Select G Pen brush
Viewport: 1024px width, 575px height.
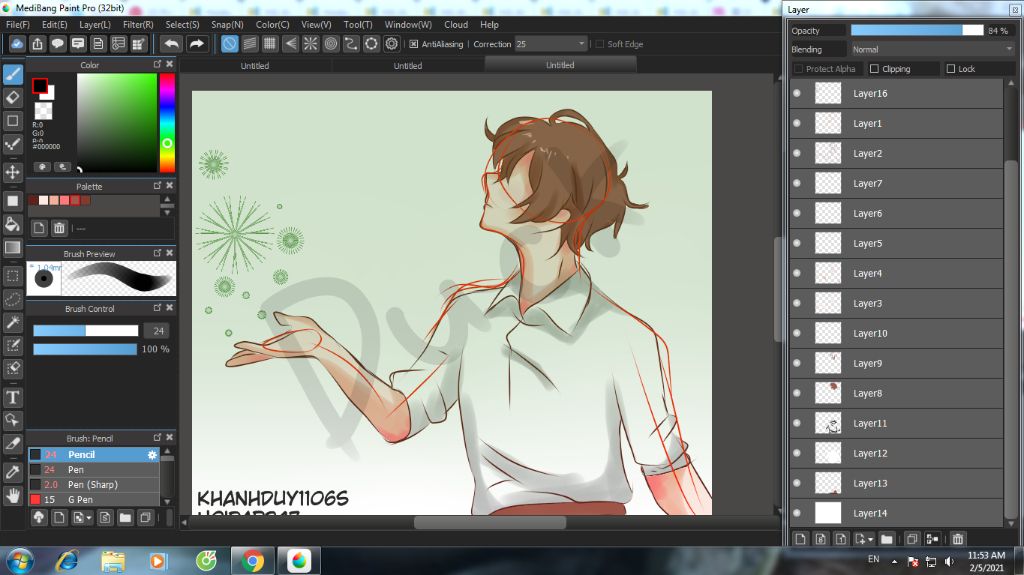pyautogui.click(x=93, y=500)
